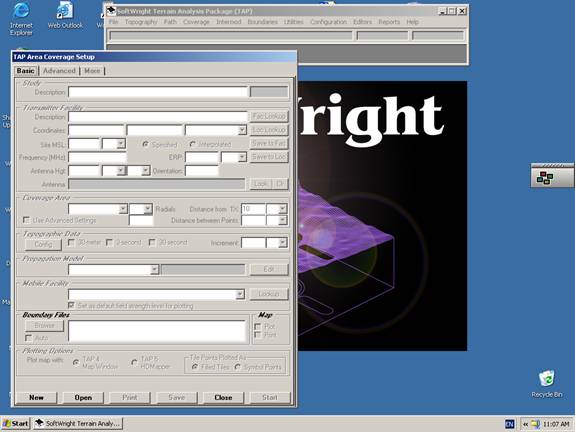Open the Editors menu
This screenshot has height=432, width=575.
coord(362,22)
